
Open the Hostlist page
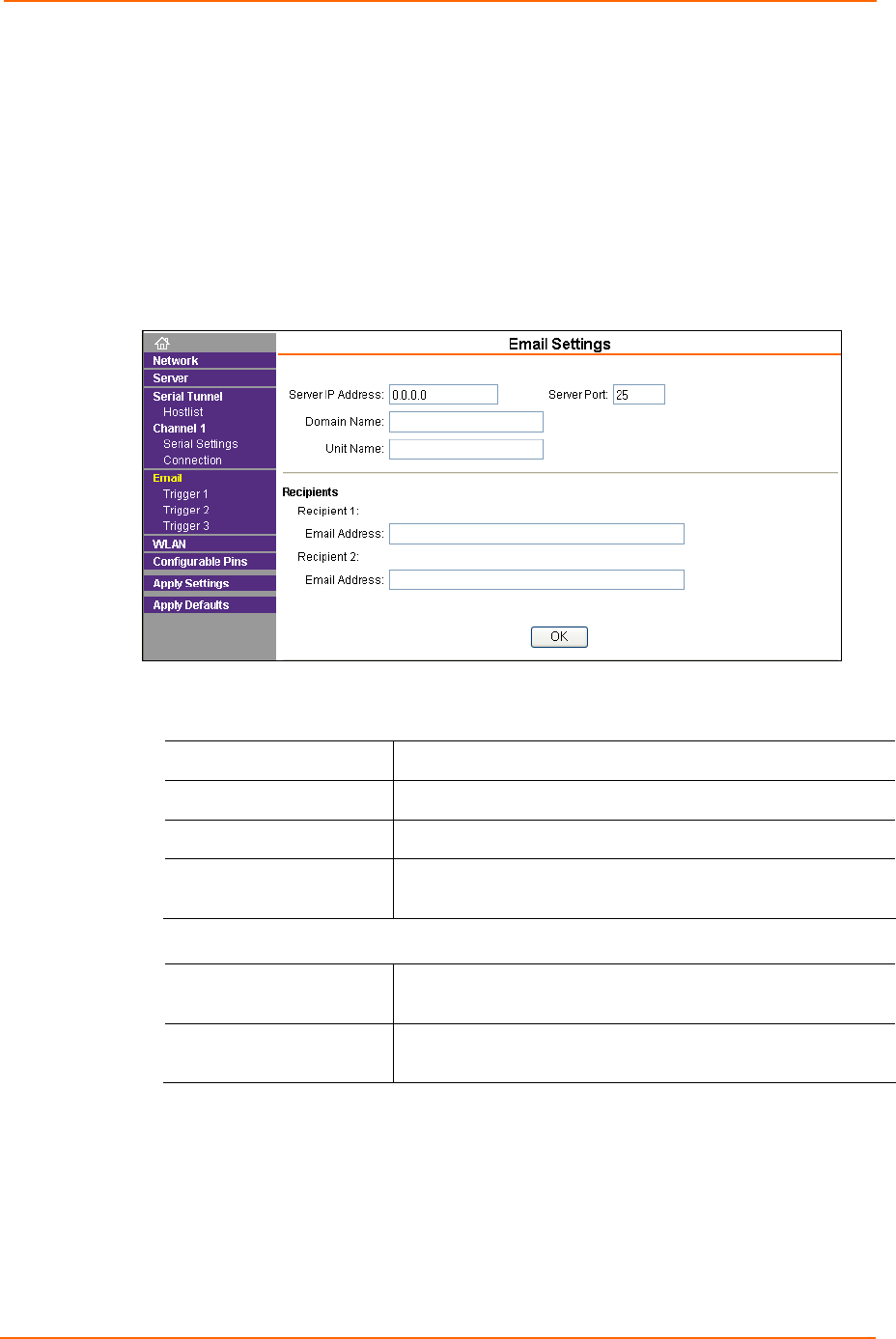182,412
